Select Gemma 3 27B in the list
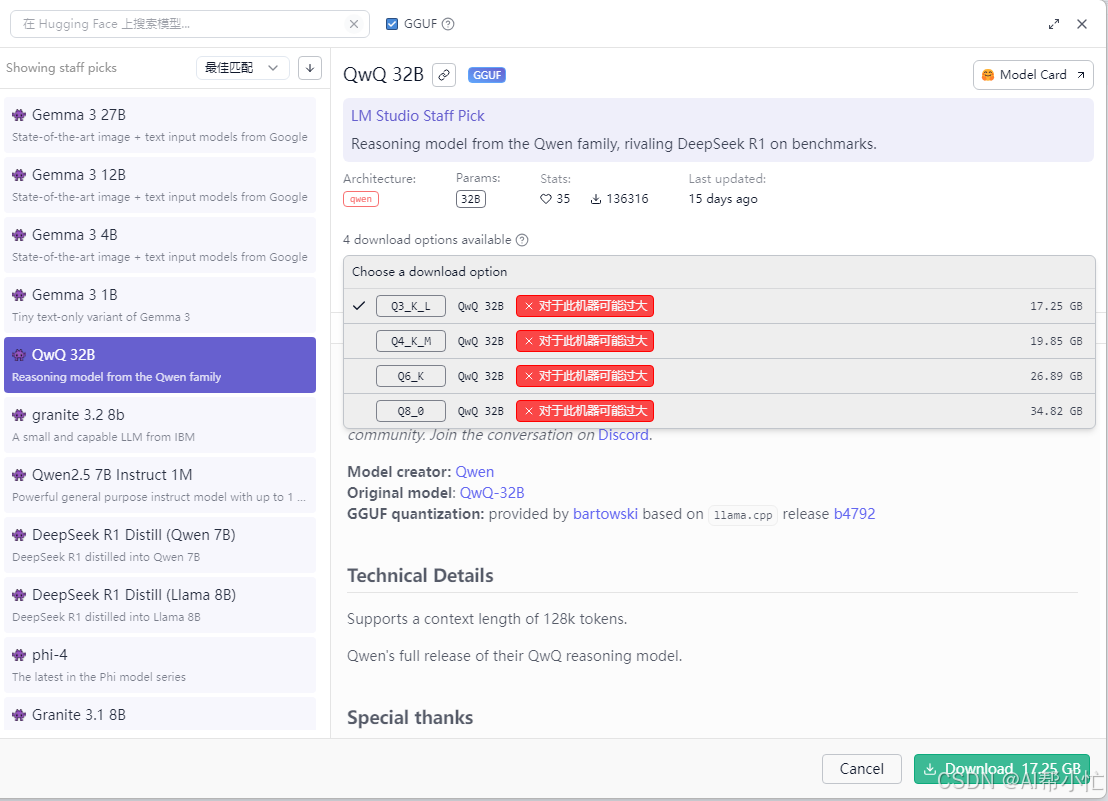The image size is (1108, 801). point(160,125)
